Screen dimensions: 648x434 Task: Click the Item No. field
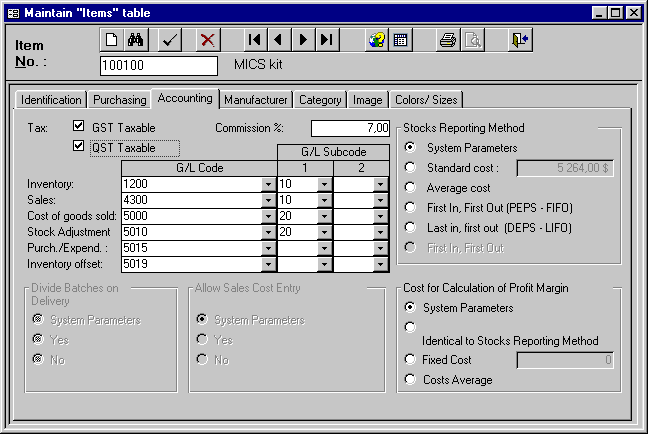158,66
